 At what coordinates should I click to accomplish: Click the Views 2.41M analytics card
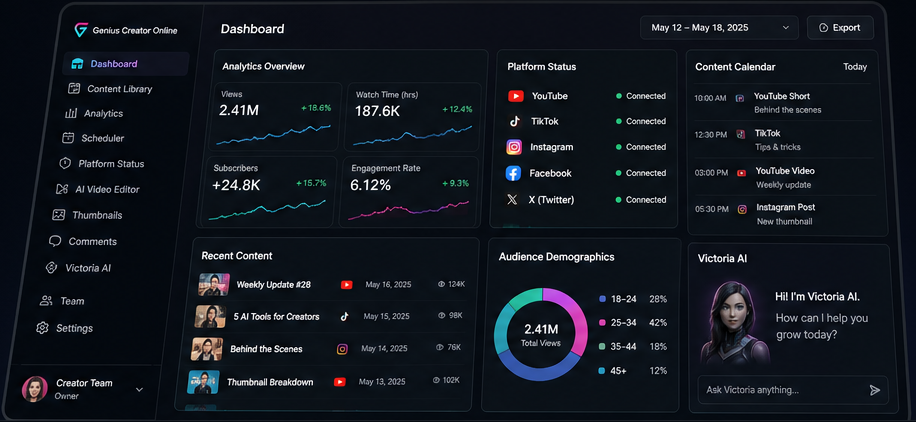[275, 116]
